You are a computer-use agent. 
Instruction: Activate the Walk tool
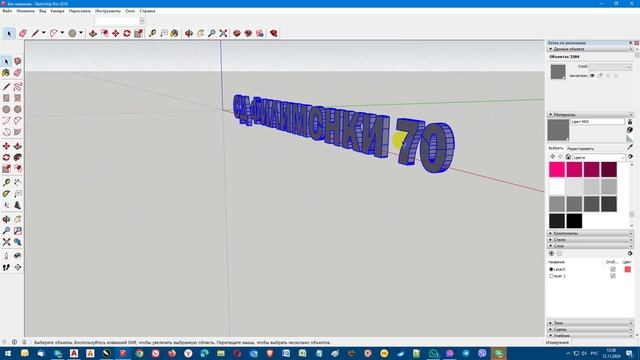click(x=6, y=267)
